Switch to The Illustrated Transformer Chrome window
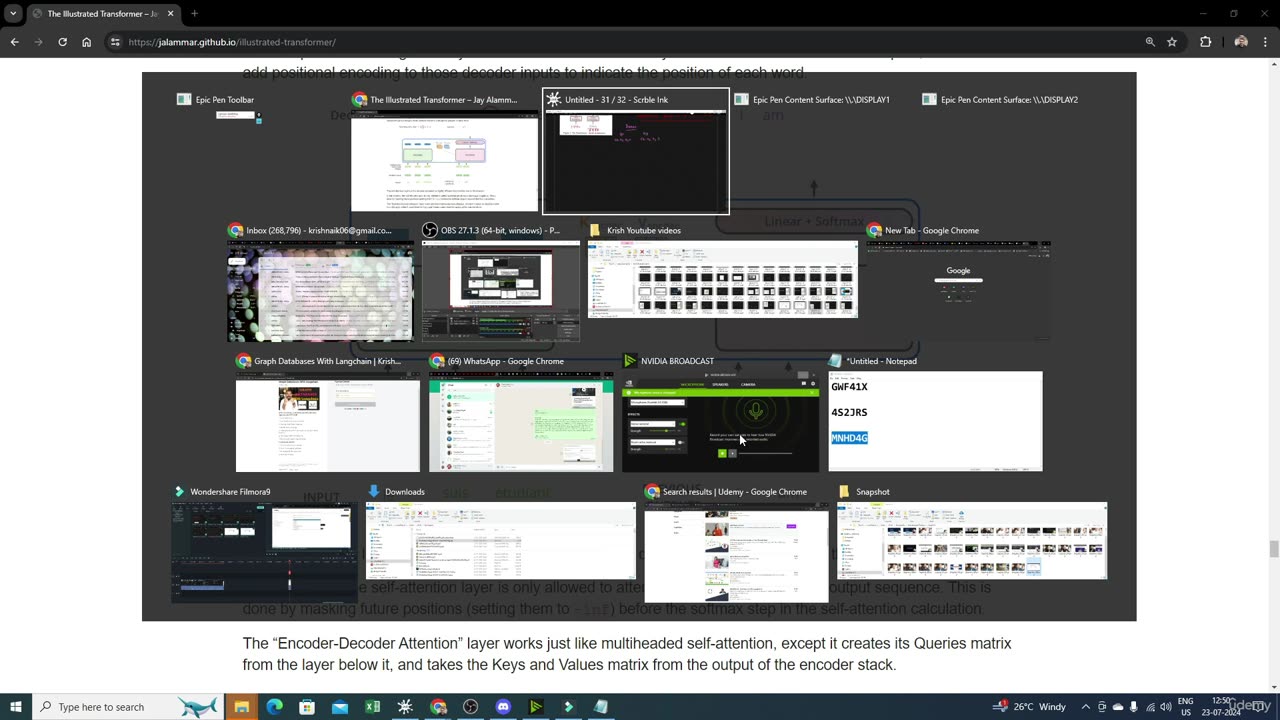The image size is (1280, 720). coord(444,152)
